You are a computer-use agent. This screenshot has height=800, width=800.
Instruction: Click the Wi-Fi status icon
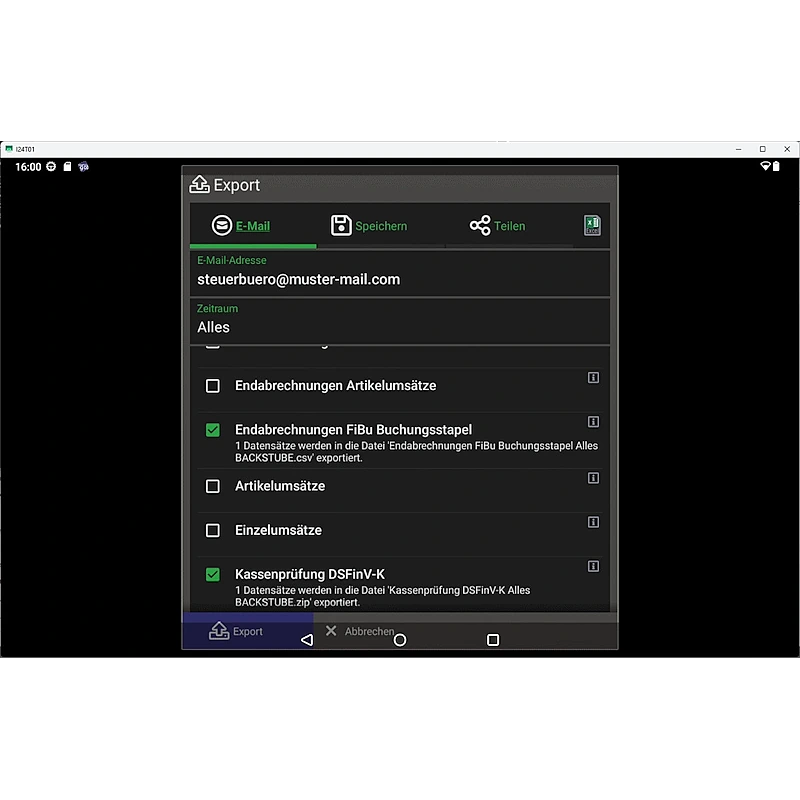[765, 166]
